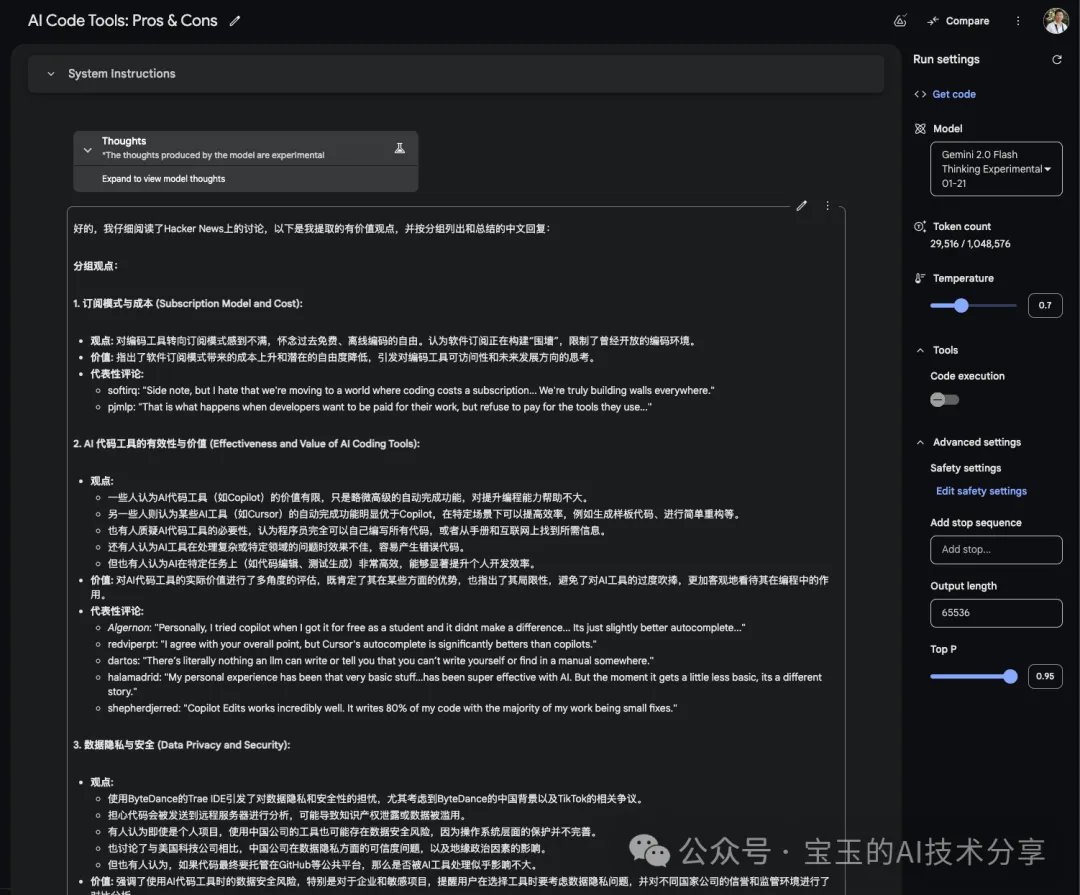Click the softirq quote line
This screenshot has height=895, width=1080.
tap(411, 391)
